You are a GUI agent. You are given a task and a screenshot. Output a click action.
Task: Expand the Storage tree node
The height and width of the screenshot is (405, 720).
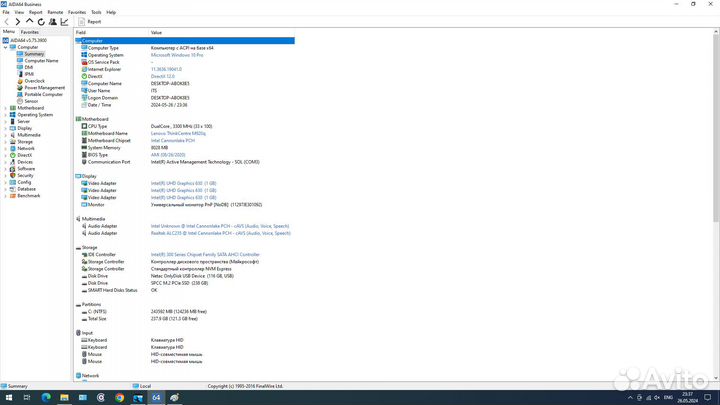pos(6,142)
